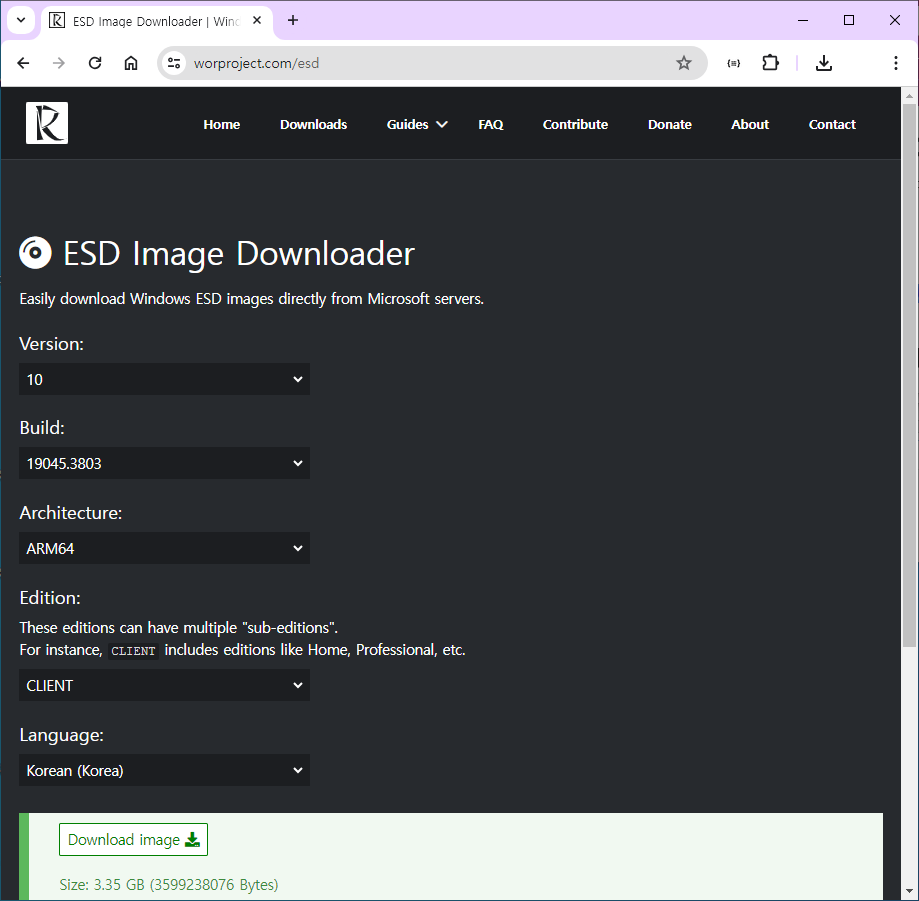Screen dimensions: 919x901
Task: Open the Donate navigation link
Action: (669, 124)
